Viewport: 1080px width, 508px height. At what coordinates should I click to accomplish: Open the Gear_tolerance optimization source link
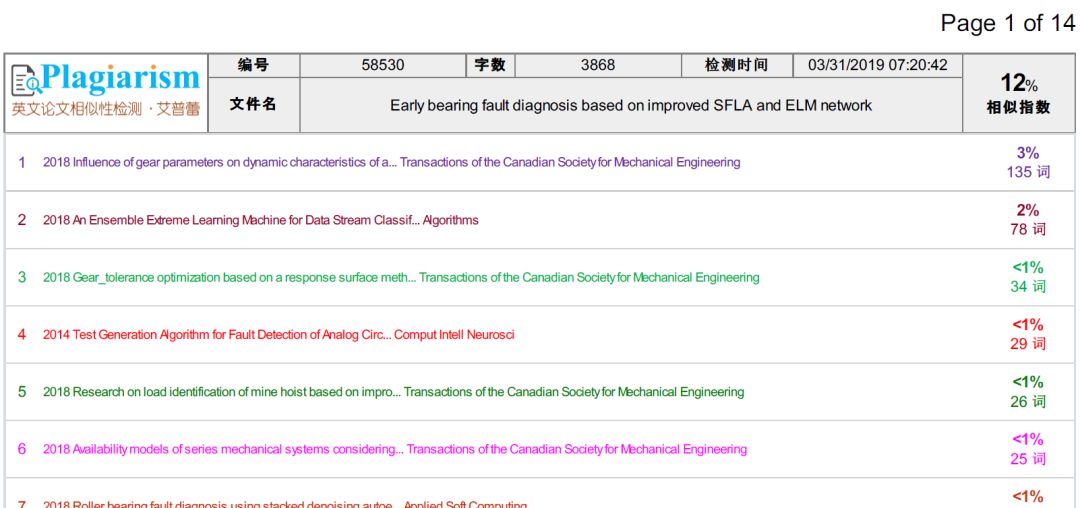(400, 277)
